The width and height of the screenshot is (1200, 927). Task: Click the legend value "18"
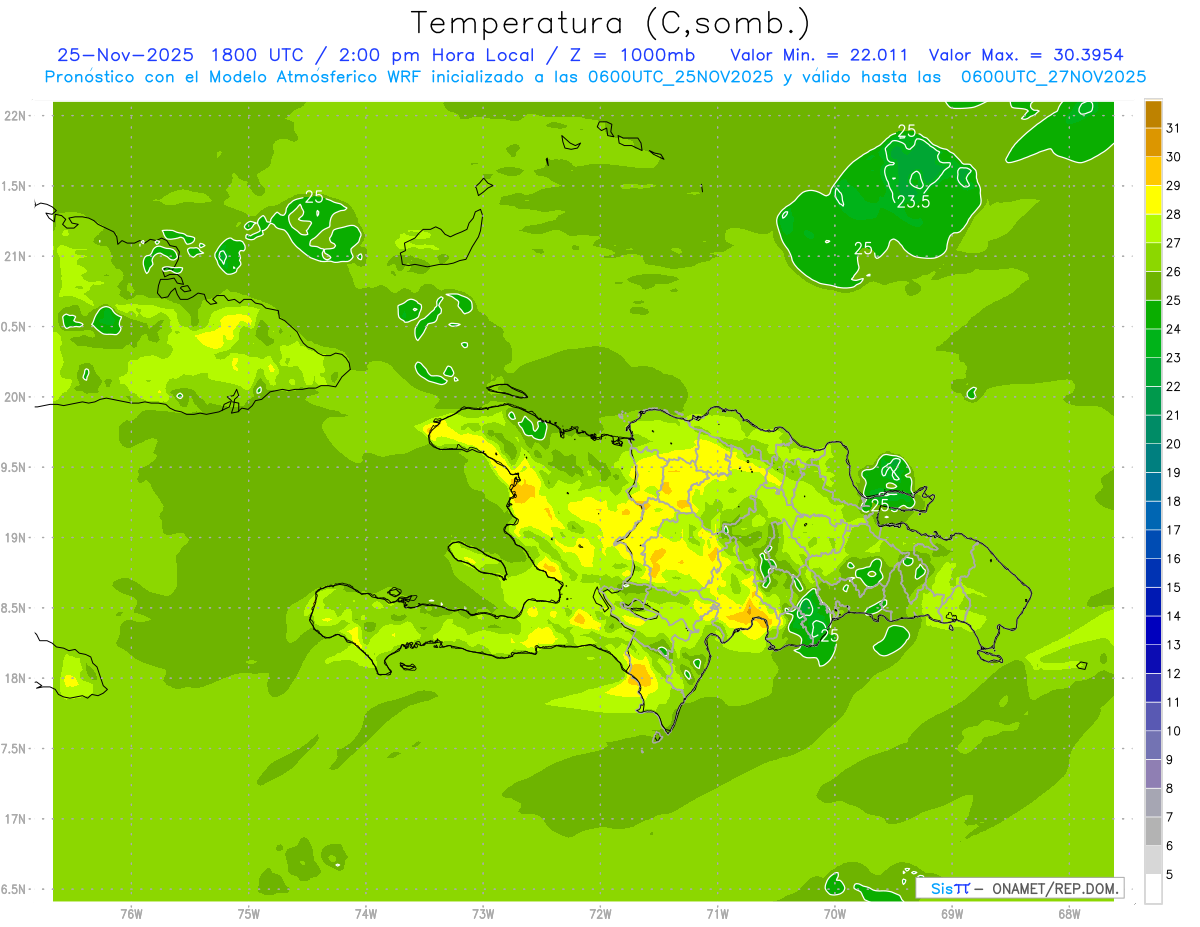tap(1173, 501)
